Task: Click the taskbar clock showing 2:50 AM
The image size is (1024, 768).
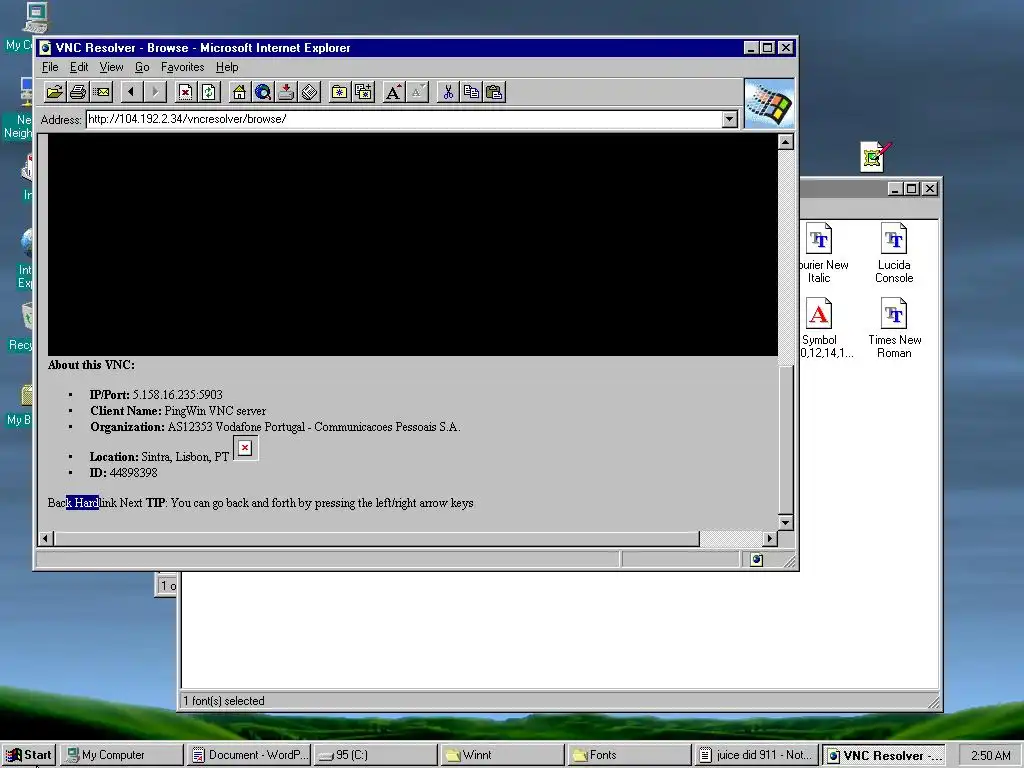Action: tap(990, 756)
